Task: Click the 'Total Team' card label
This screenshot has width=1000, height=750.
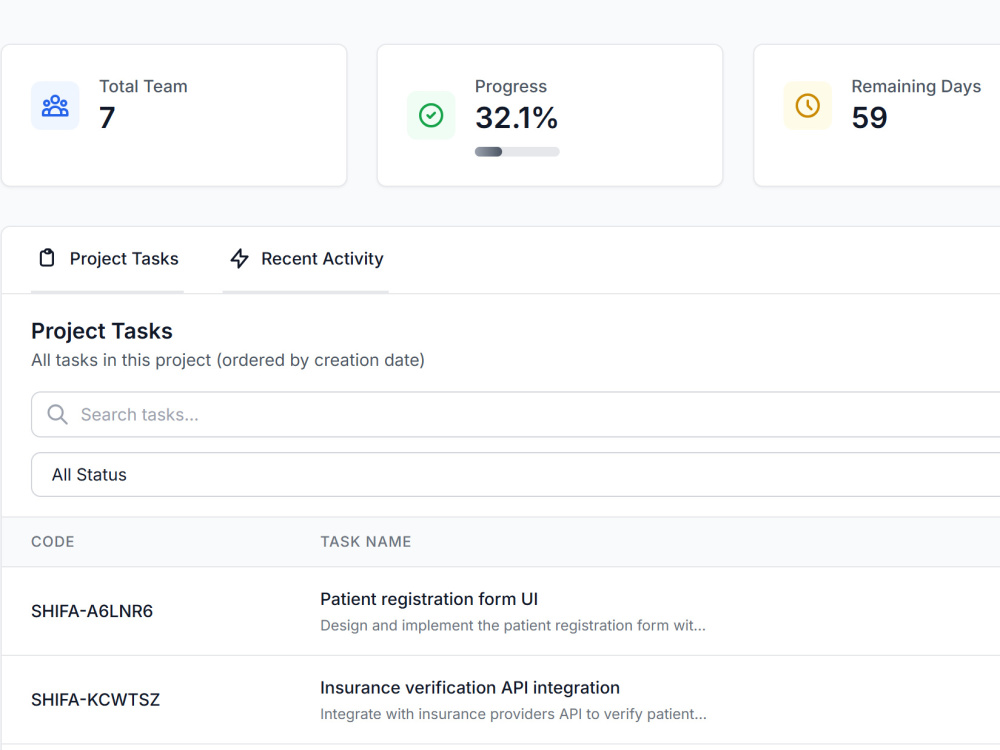Action: [x=143, y=86]
